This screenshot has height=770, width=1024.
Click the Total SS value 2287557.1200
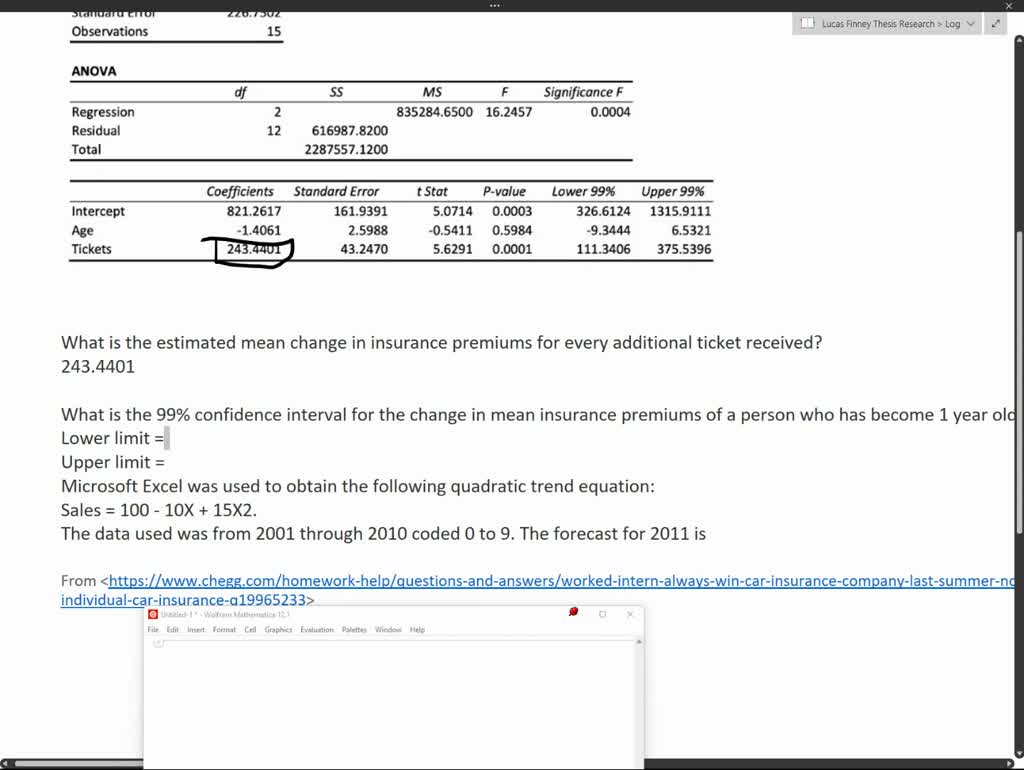click(346, 150)
